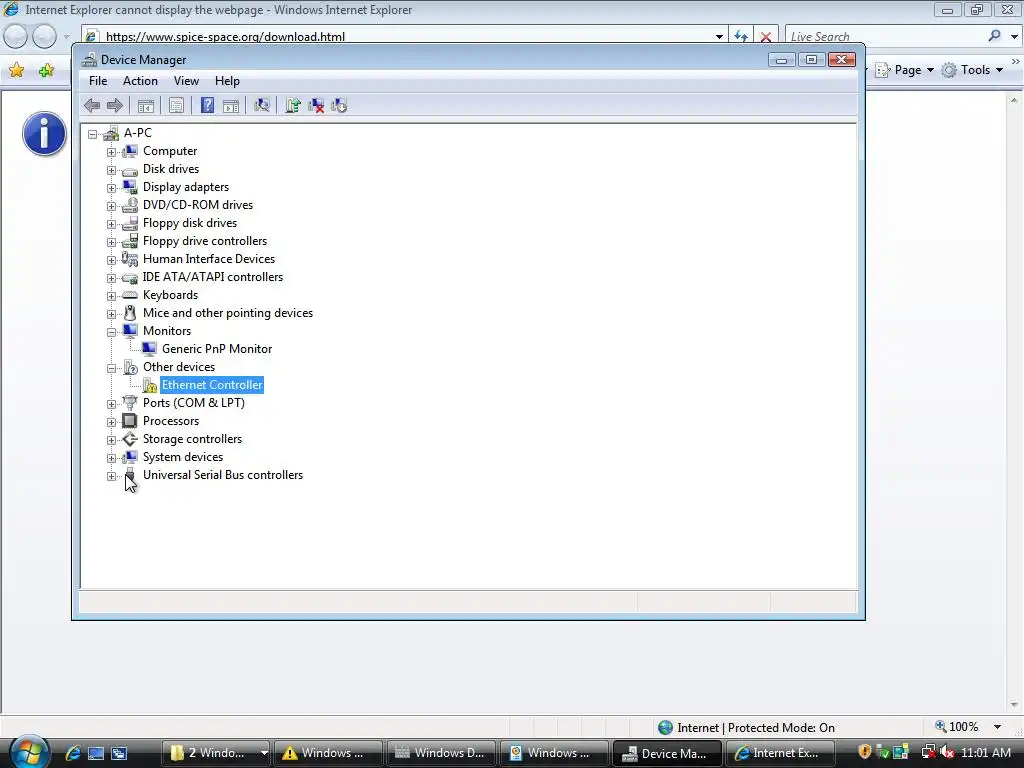Screen dimensions: 1024x768
Task: Select Human Interface Devices row
Action: 209,259
